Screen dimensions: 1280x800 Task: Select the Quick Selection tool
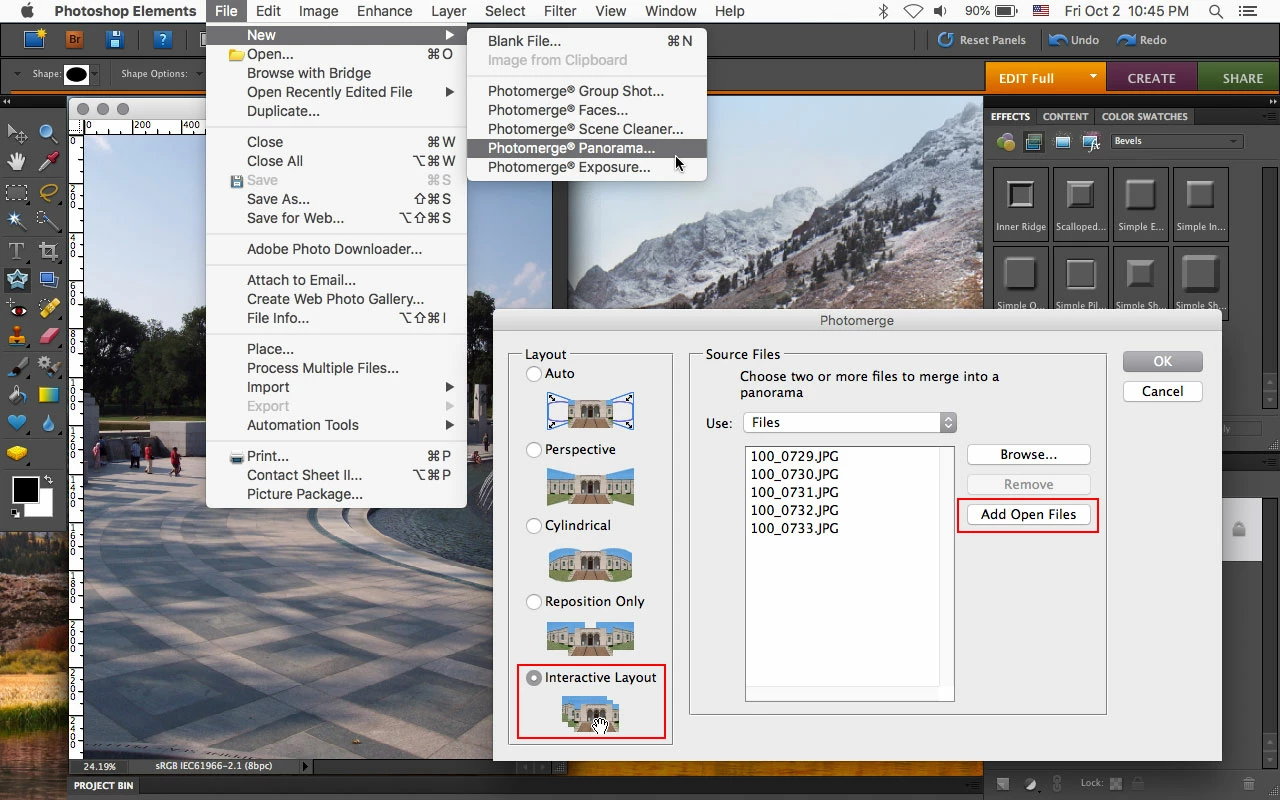[48, 220]
